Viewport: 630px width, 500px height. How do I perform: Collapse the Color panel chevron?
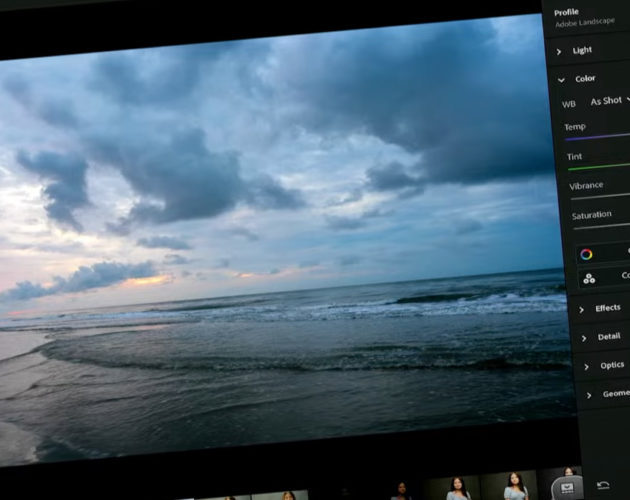tap(561, 80)
